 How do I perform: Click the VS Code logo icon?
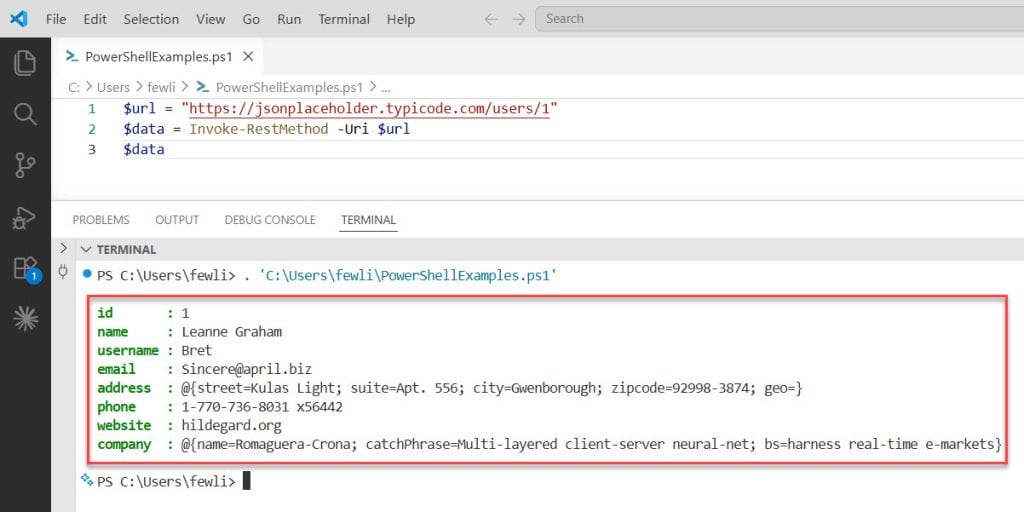pos(18,19)
